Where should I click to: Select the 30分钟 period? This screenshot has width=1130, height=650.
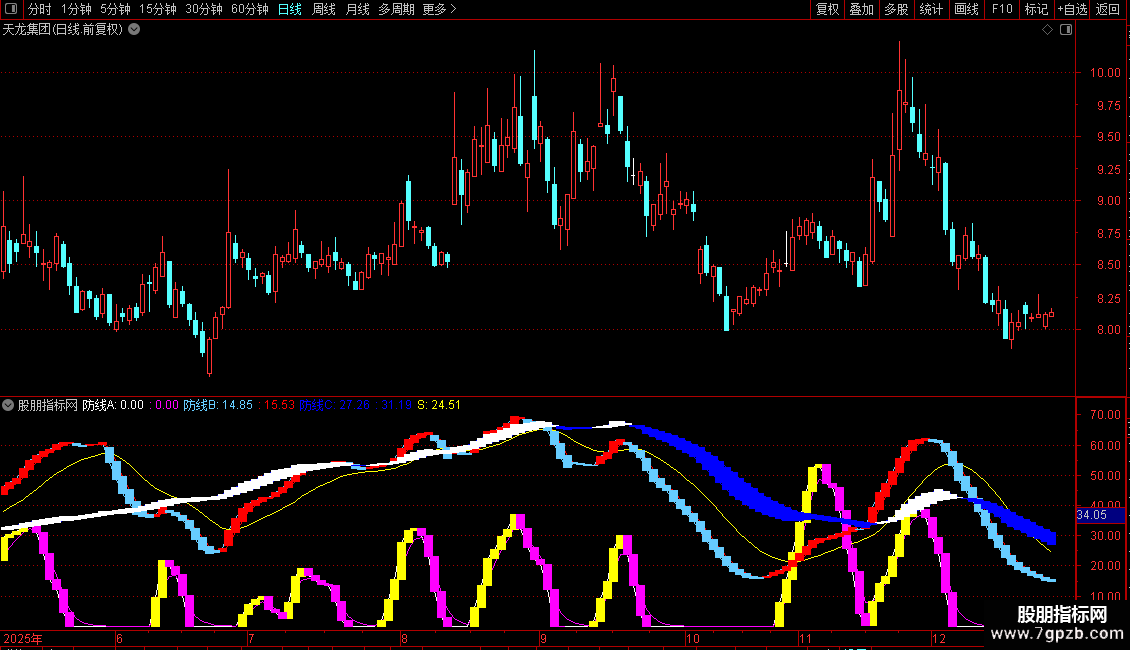(x=204, y=9)
